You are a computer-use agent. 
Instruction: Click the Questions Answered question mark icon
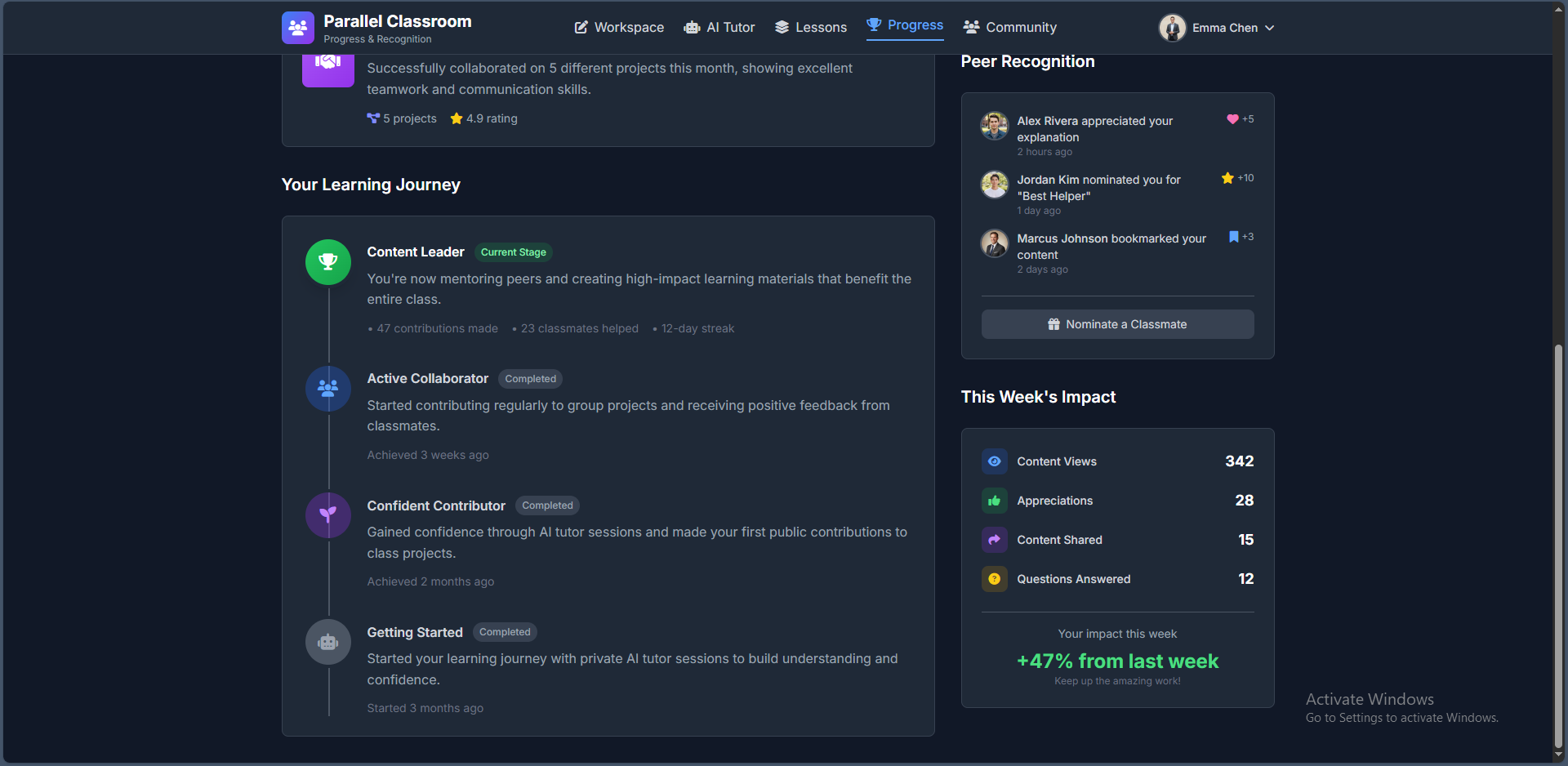pos(994,579)
